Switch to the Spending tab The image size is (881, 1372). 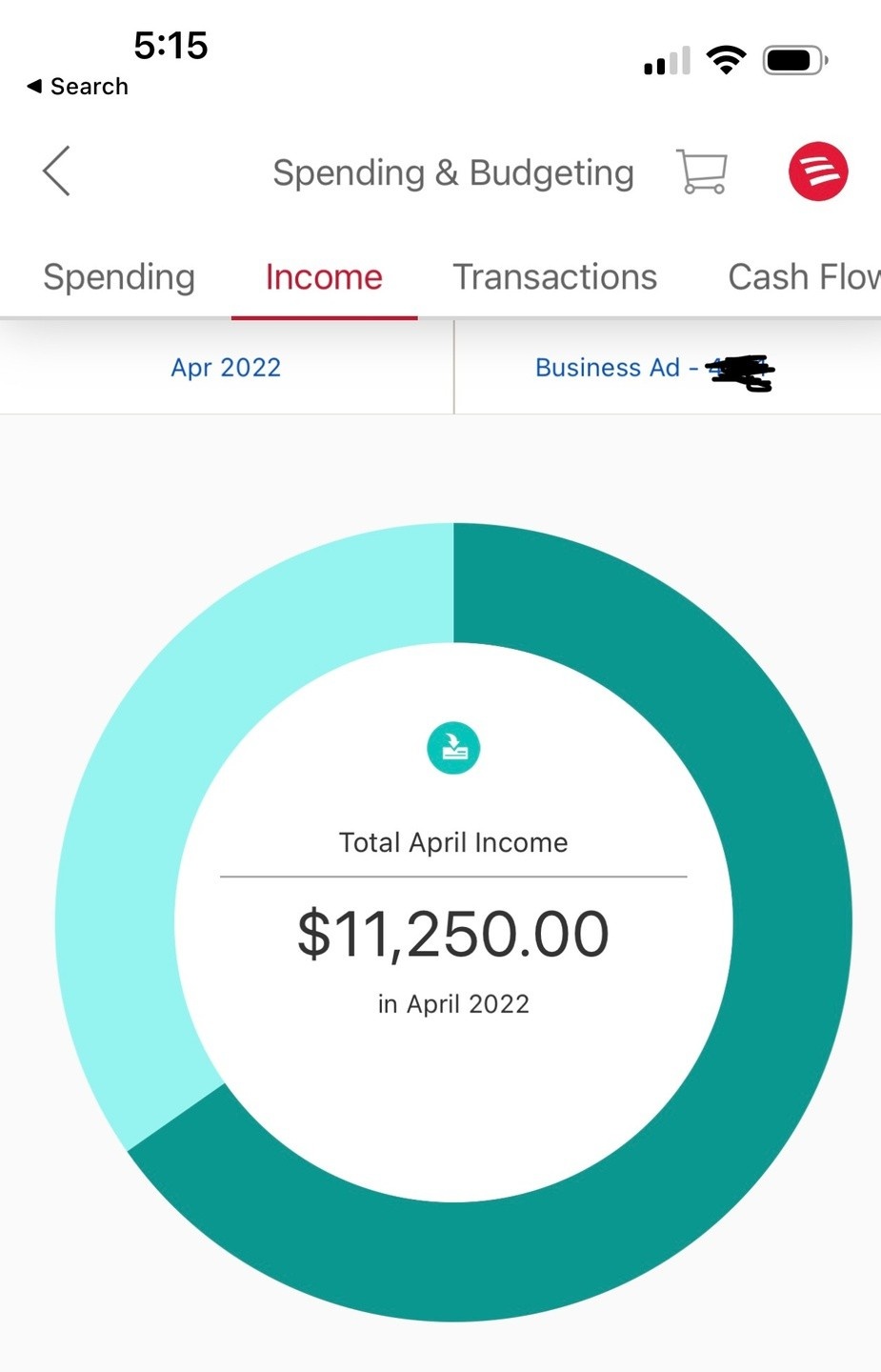click(119, 277)
